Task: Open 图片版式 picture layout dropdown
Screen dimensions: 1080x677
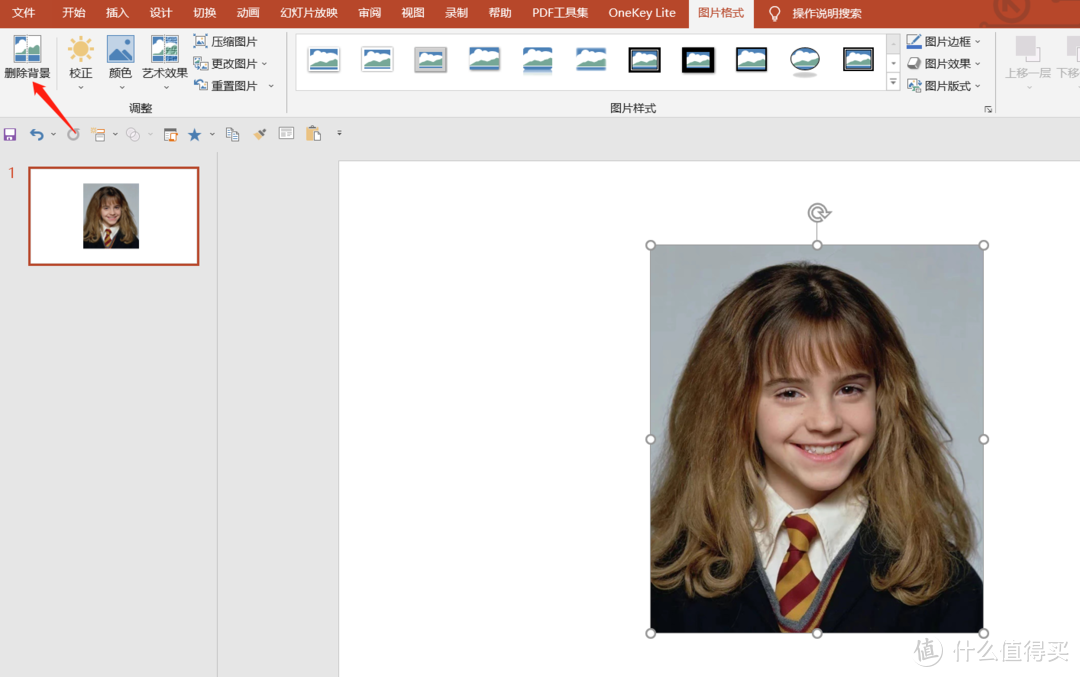Action: (943, 85)
